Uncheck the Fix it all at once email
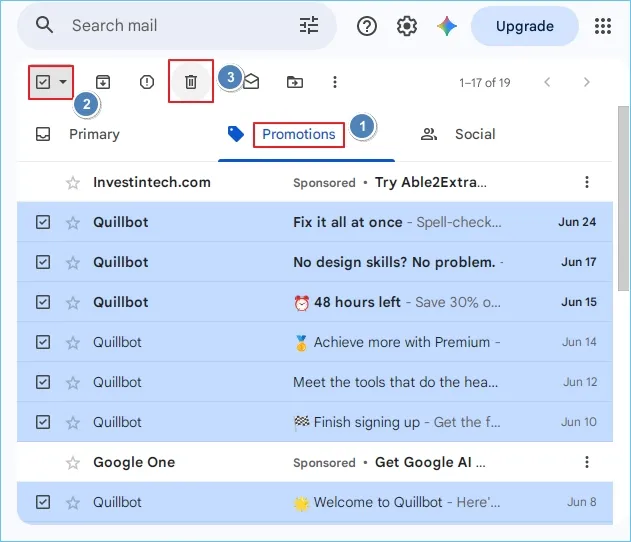This screenshot has width=631, height=542. (x=43, y=222)
